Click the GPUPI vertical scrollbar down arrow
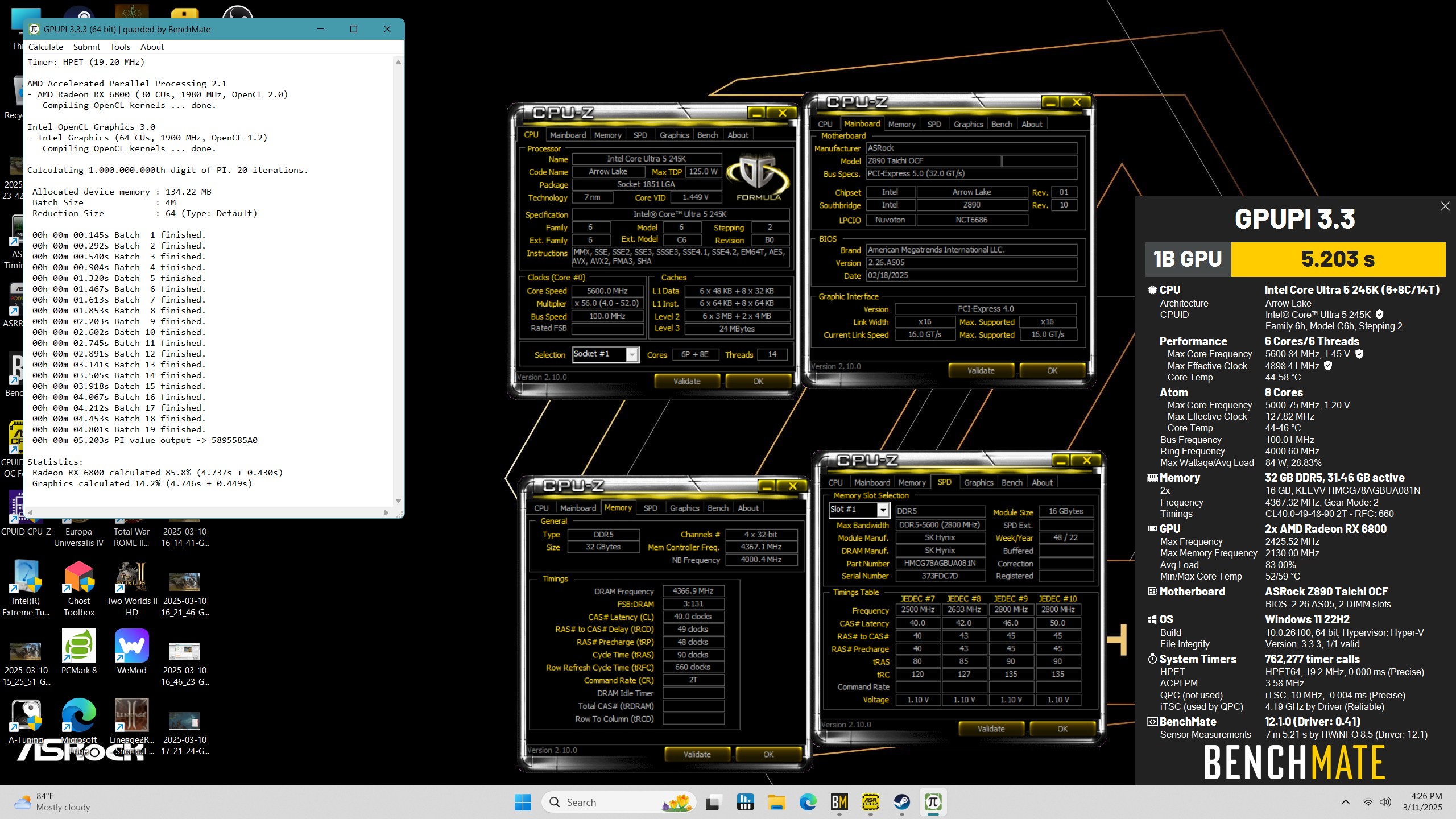 pyautogui.click(x=398, y=500)
